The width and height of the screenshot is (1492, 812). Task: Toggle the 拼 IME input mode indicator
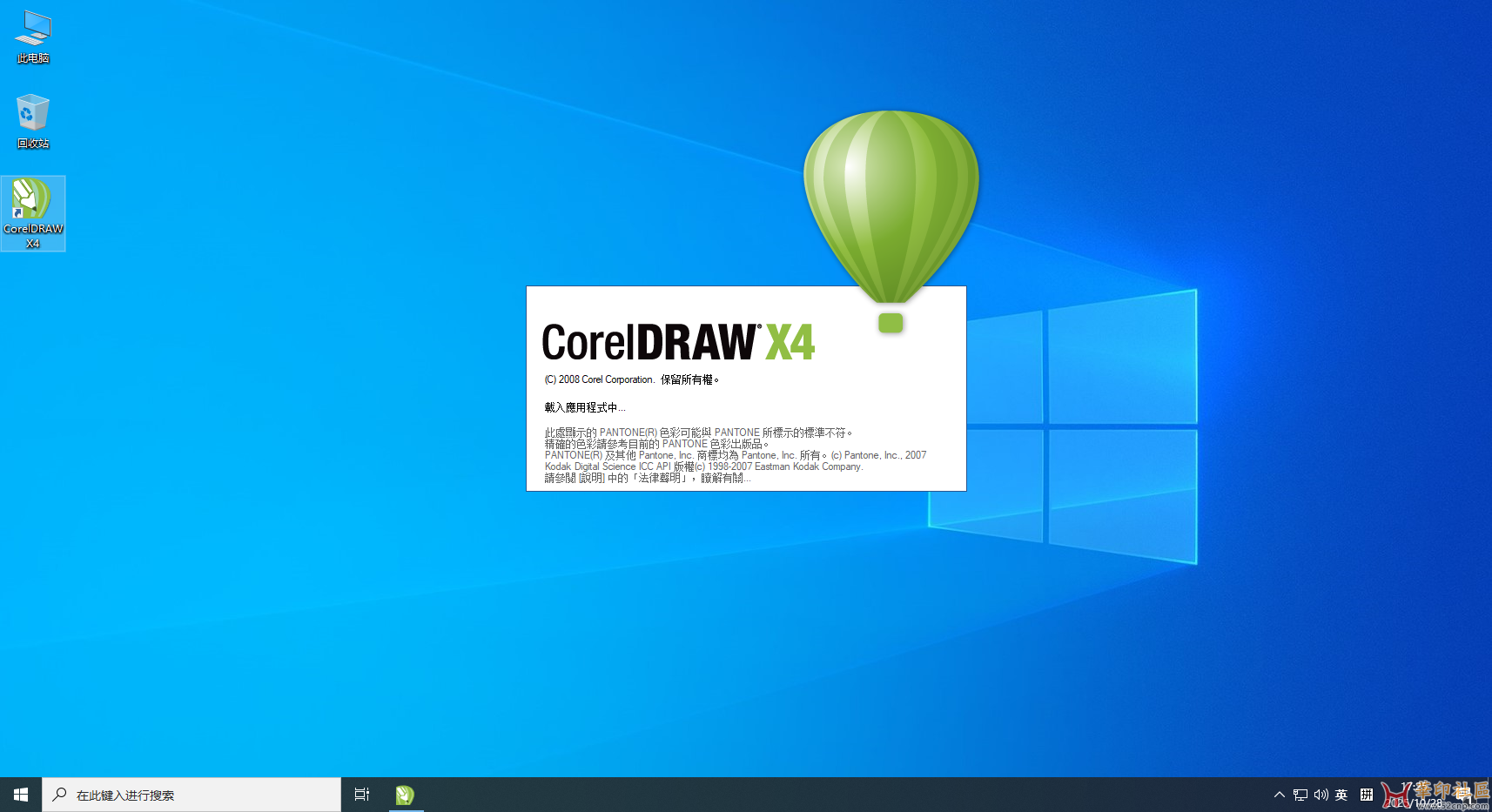(1368, 795)
